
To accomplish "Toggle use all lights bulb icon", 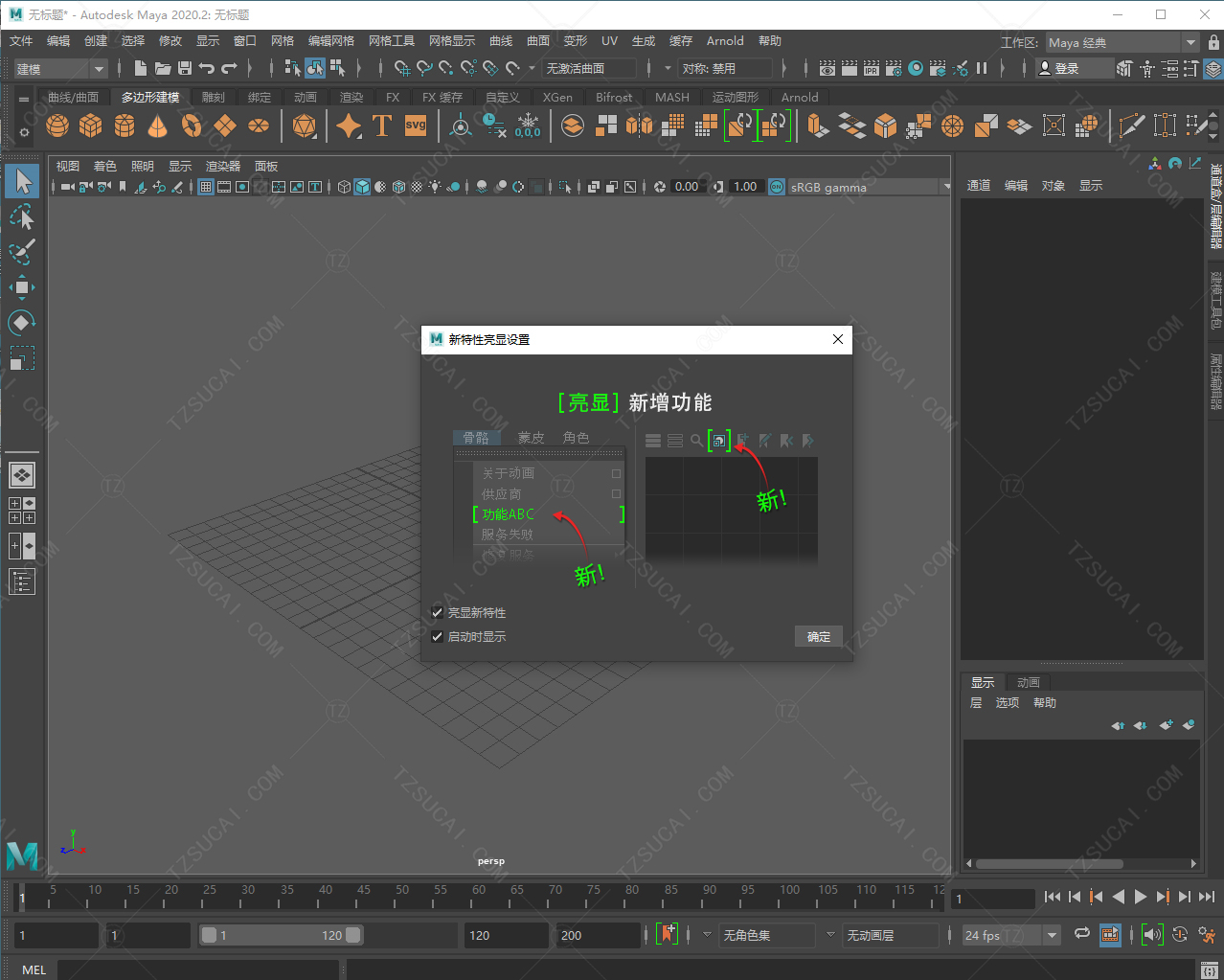I will click(436, 187).
